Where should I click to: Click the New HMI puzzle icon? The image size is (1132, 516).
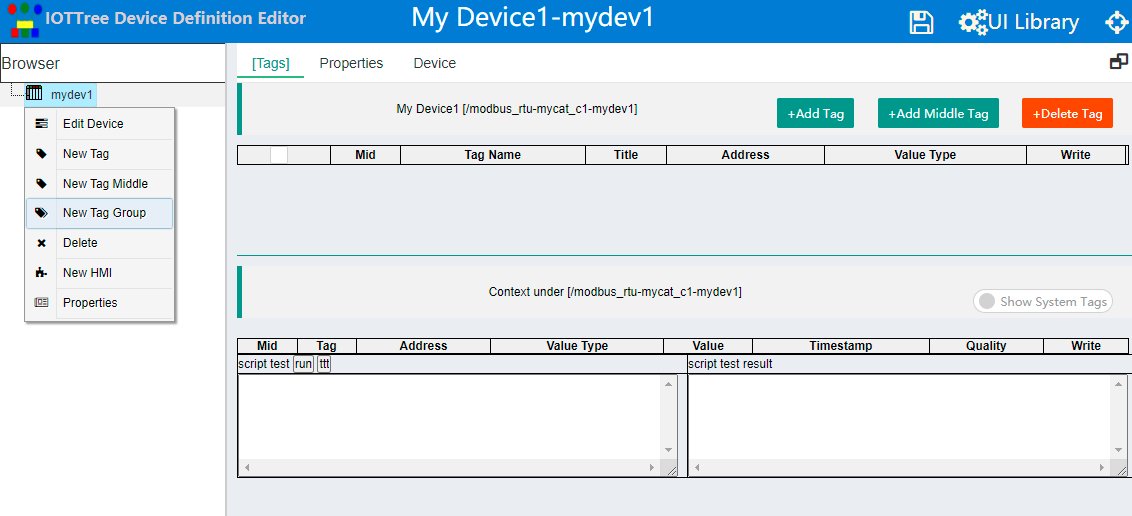[x=41, y=273]
